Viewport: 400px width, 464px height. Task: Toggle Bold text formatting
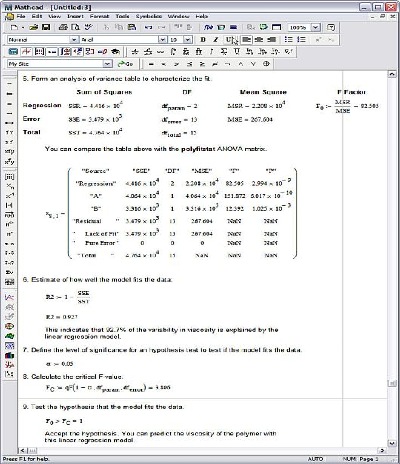[203, 40]
